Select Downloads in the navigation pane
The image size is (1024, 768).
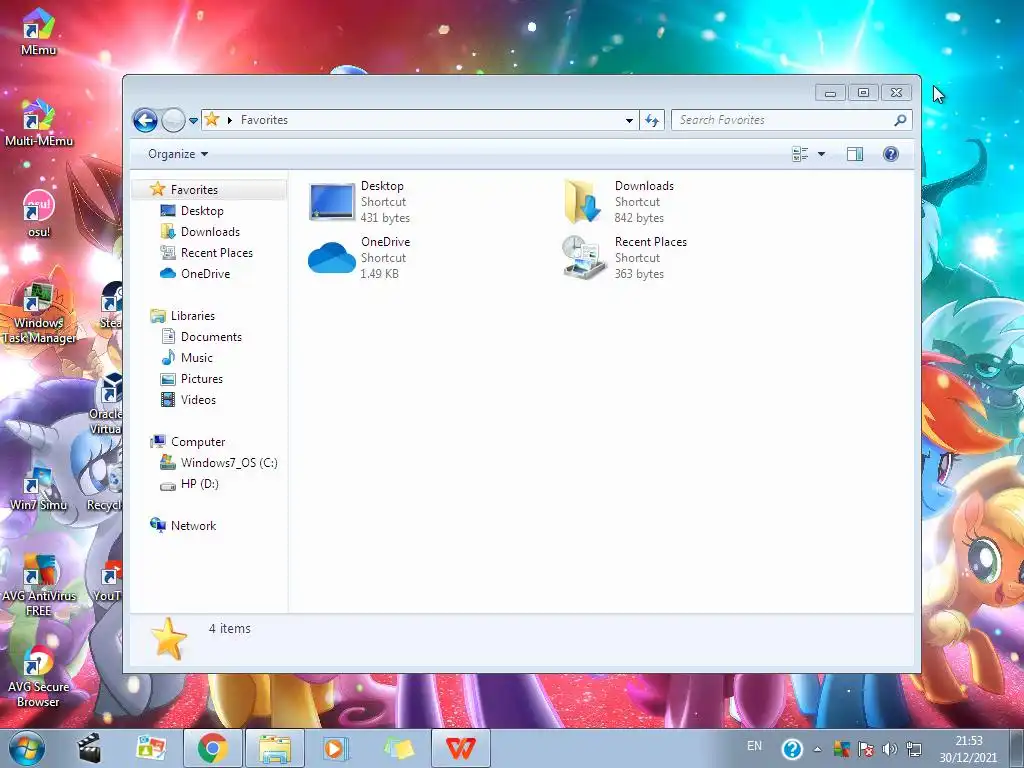click(210, 232)
